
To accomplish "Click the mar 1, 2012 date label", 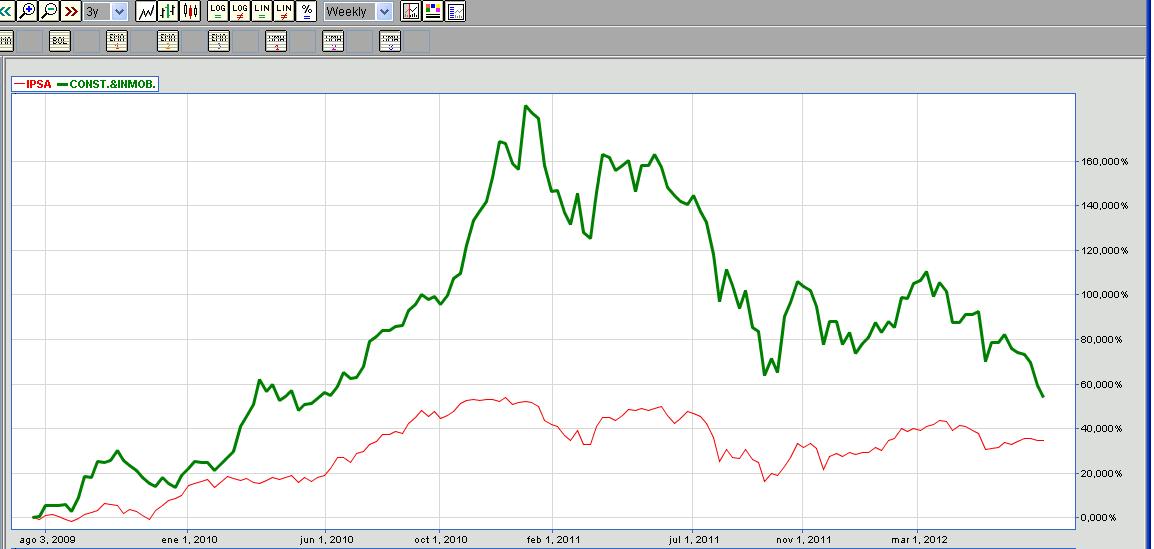I will [917, 539].
